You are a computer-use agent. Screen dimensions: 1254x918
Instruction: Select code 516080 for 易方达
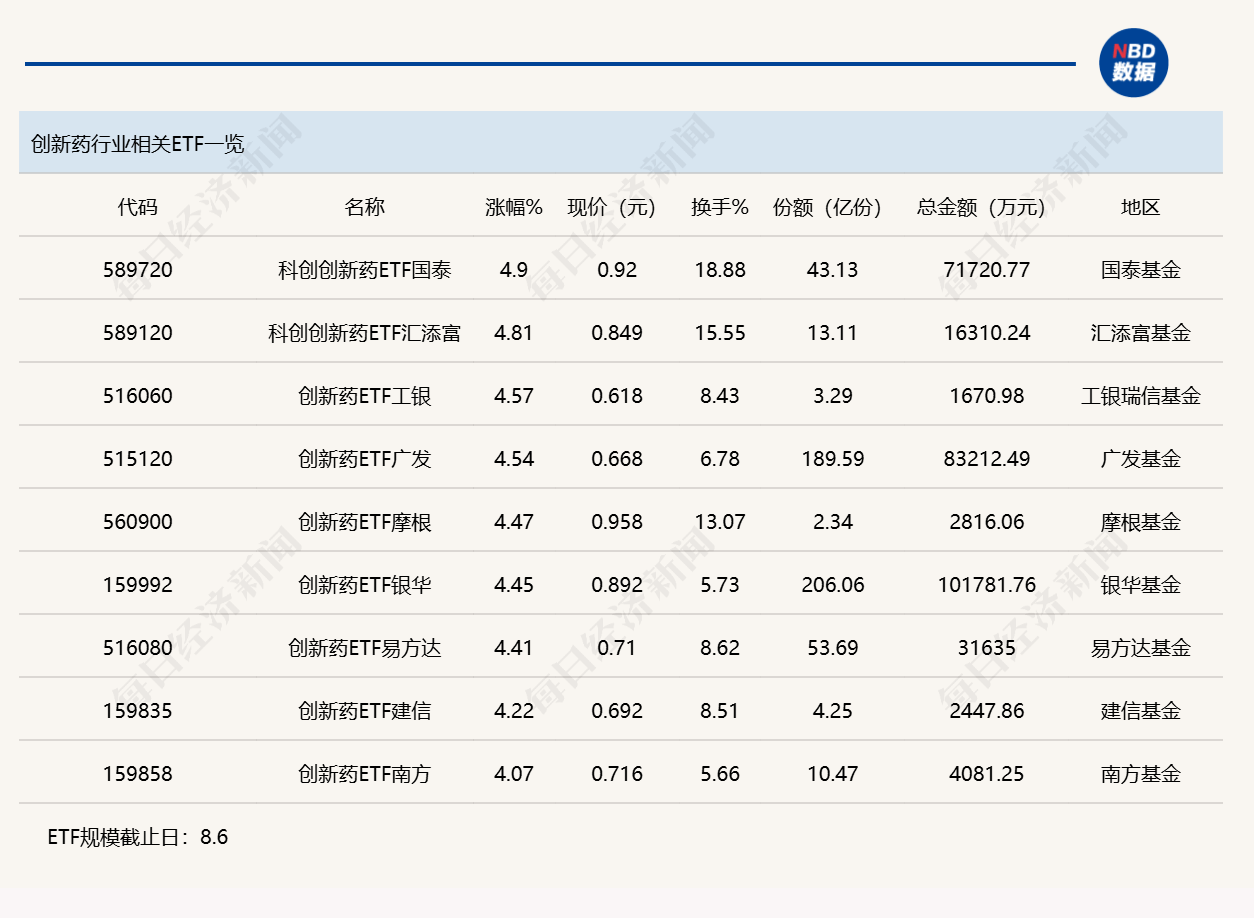(x=138, y=648)
